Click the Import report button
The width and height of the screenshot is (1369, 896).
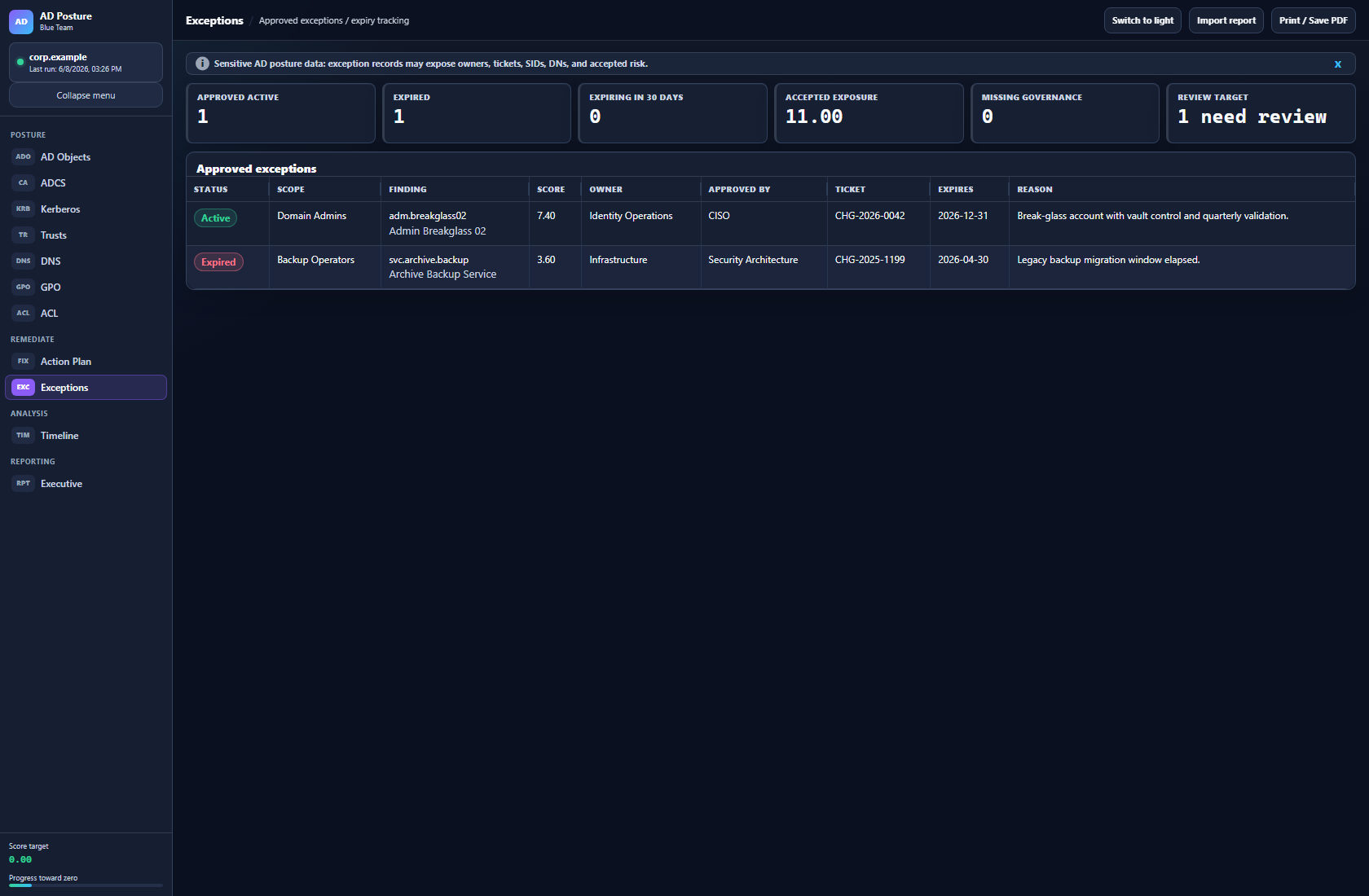click(1226, 20)
